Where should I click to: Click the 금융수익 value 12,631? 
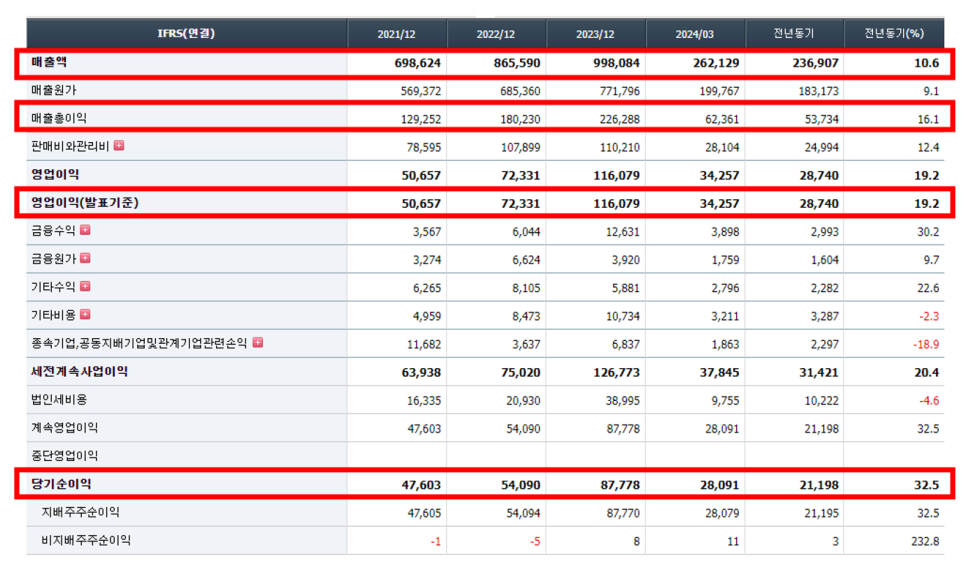(623, 232)
